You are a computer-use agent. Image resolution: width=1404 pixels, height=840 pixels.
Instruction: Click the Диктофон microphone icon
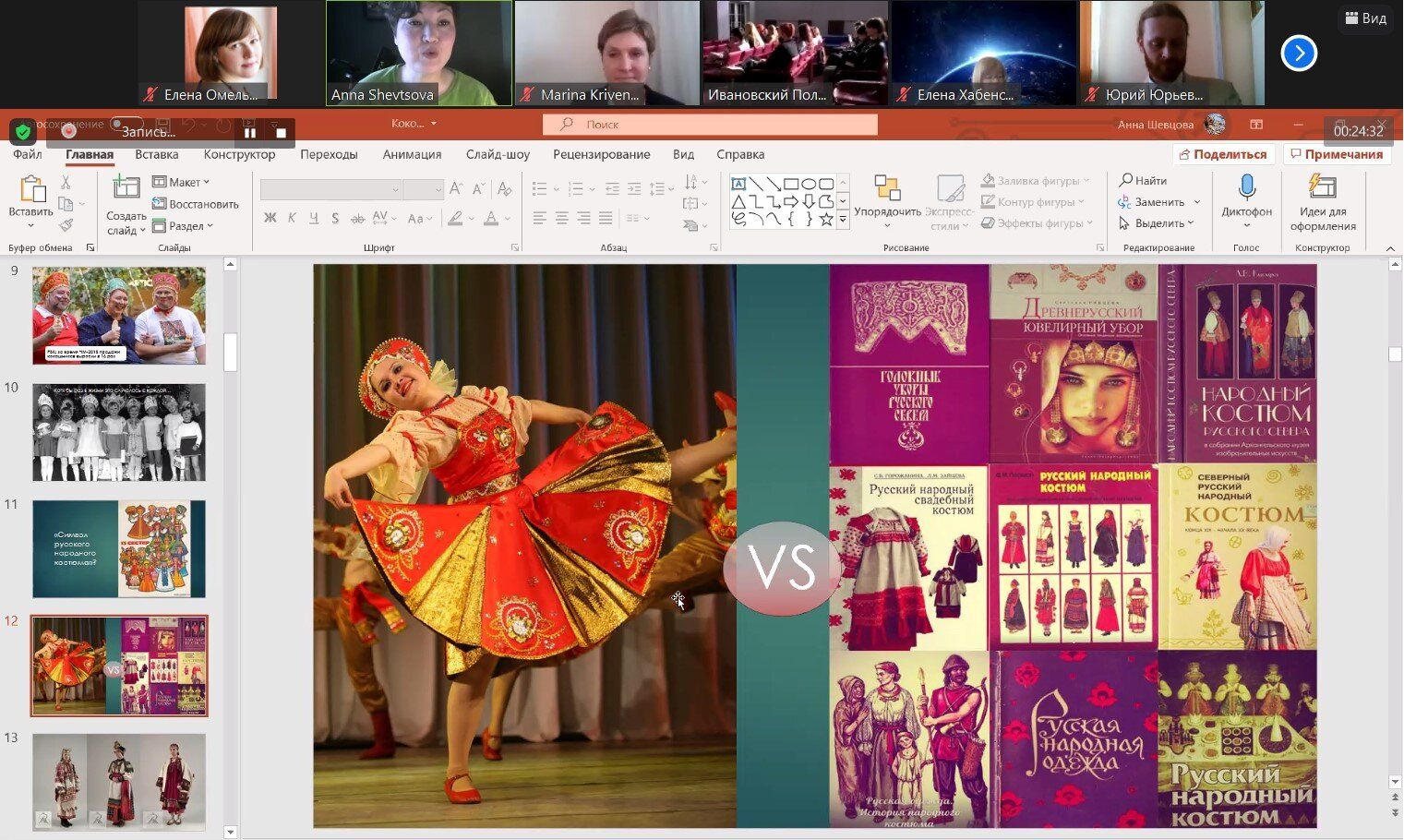click(1246, 188)
